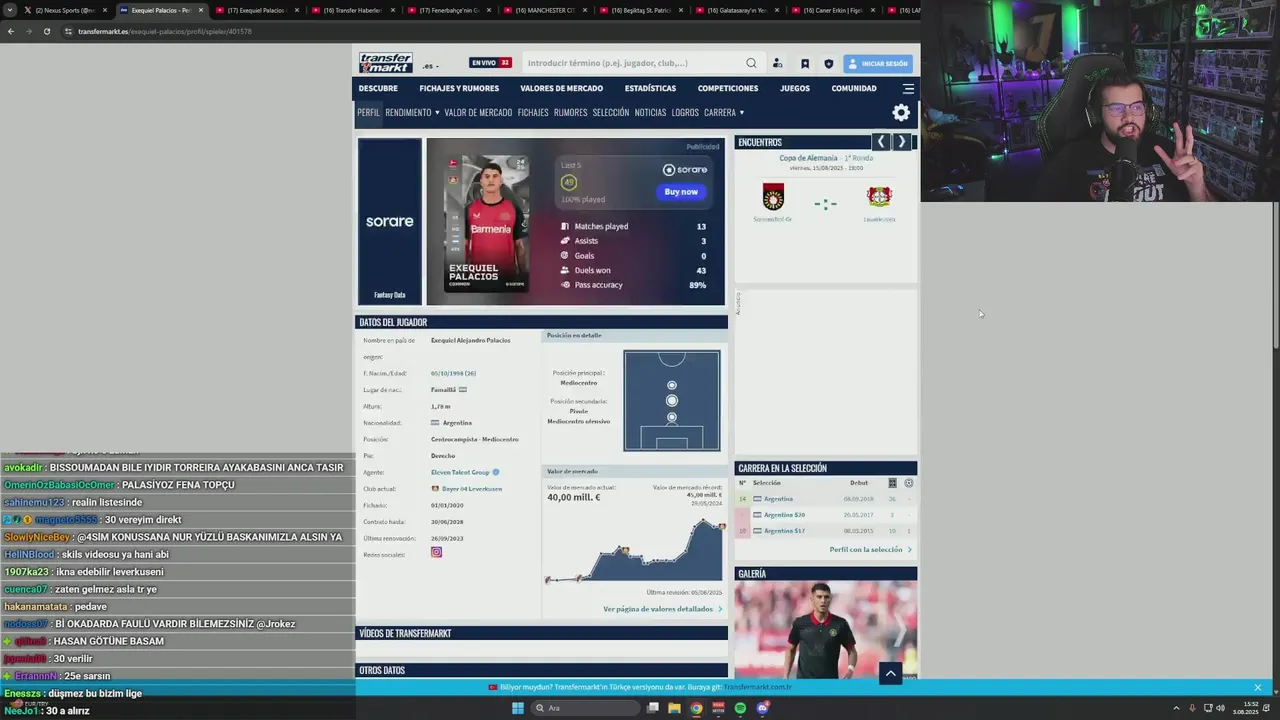Click the Buy now button on Sorare ad
The image size is (1280, 720).
(681, 192)
